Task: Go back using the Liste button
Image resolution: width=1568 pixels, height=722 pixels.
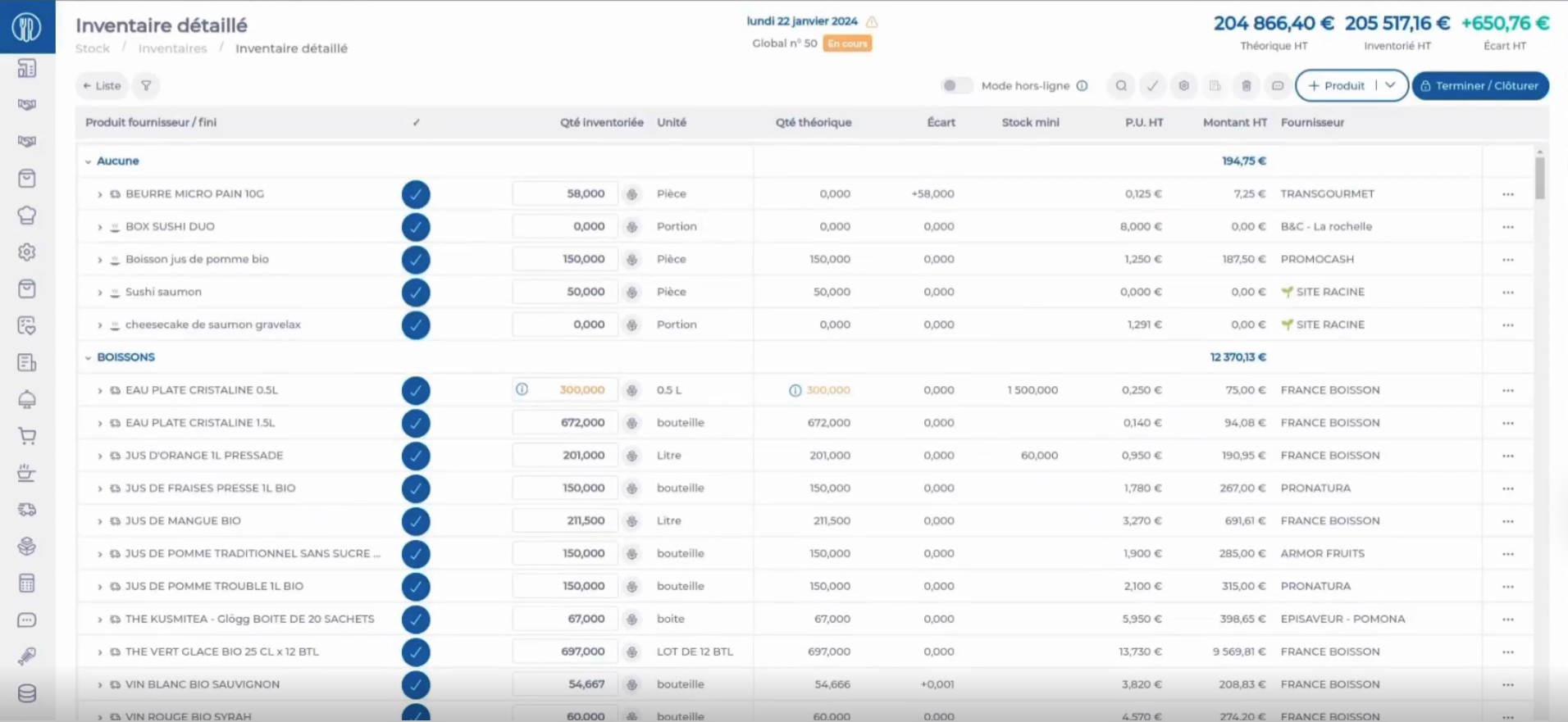Action: [x=102, y=86]
